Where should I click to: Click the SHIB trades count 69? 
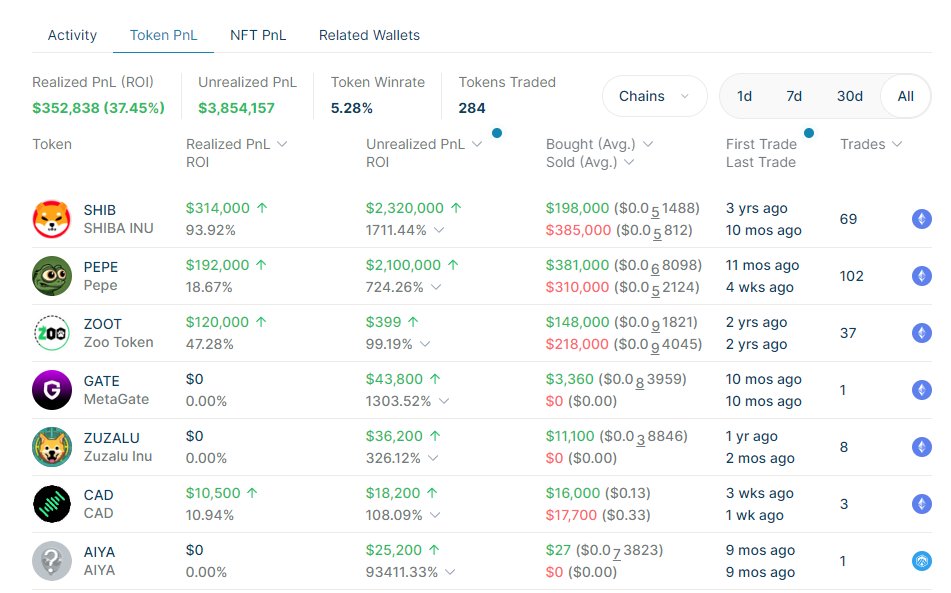(x=849, y=219)
